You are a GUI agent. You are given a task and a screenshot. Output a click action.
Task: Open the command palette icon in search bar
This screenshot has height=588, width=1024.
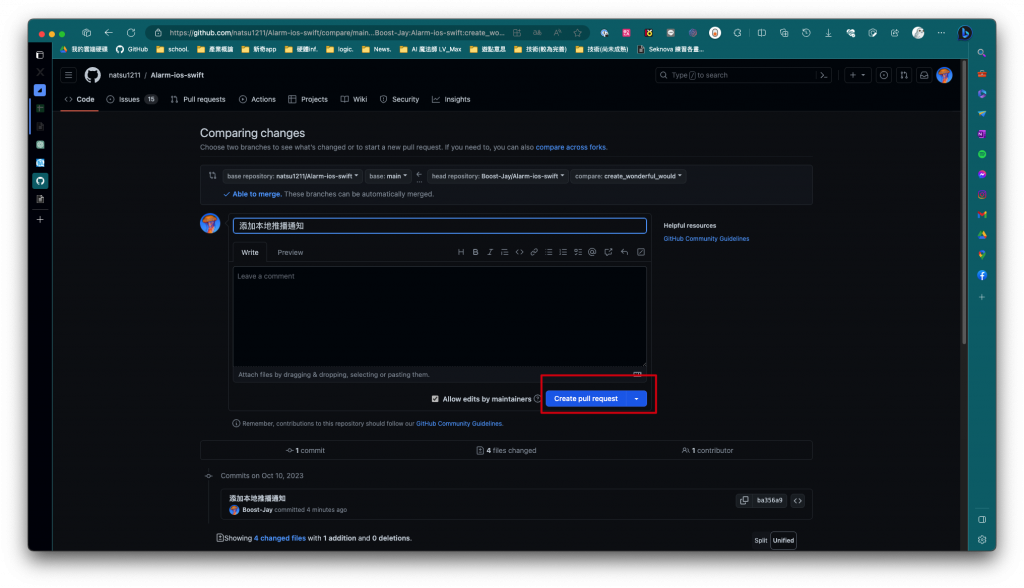tap(824, 75)
